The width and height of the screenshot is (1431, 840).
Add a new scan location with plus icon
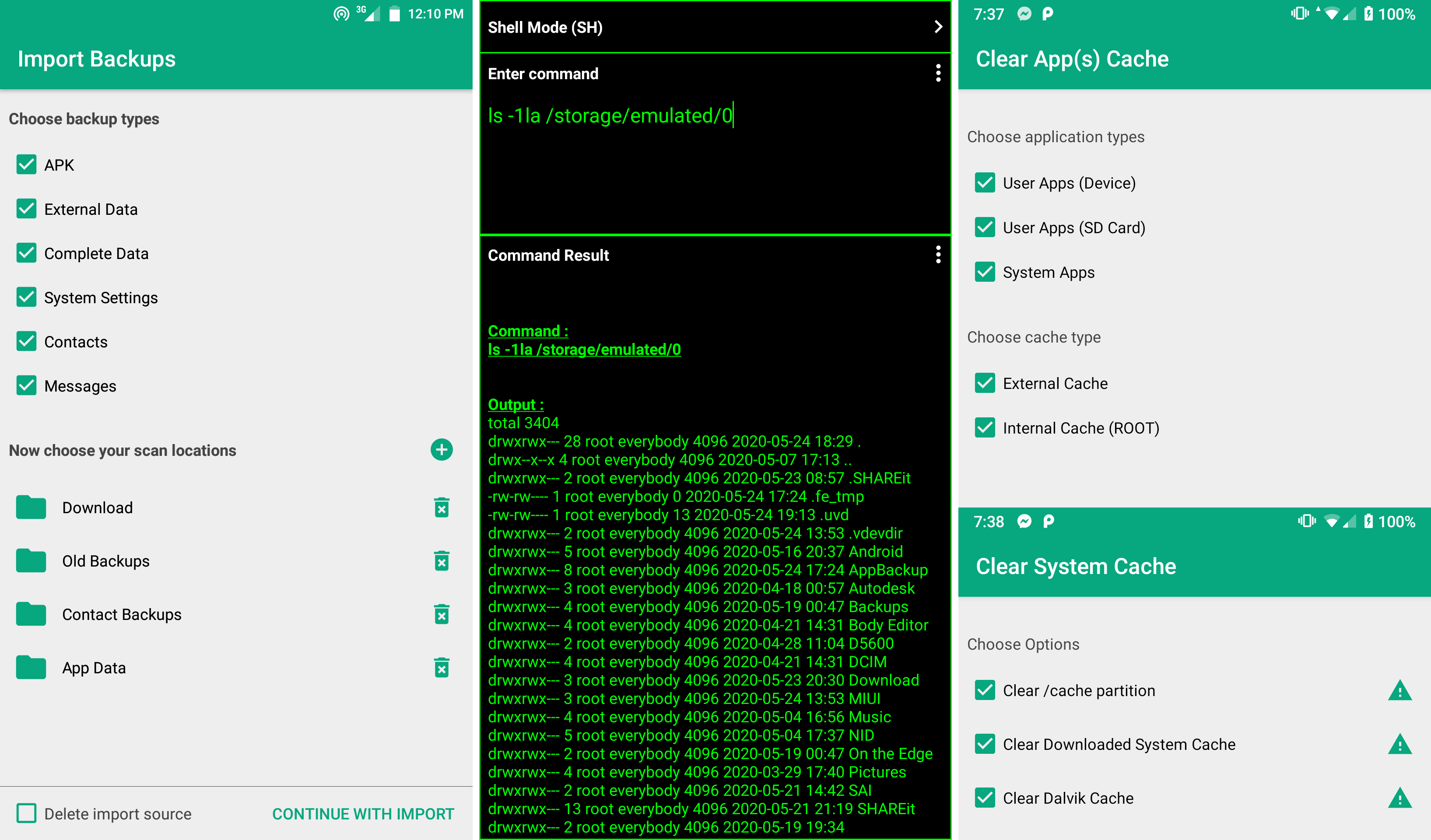(x=441, y=450)
